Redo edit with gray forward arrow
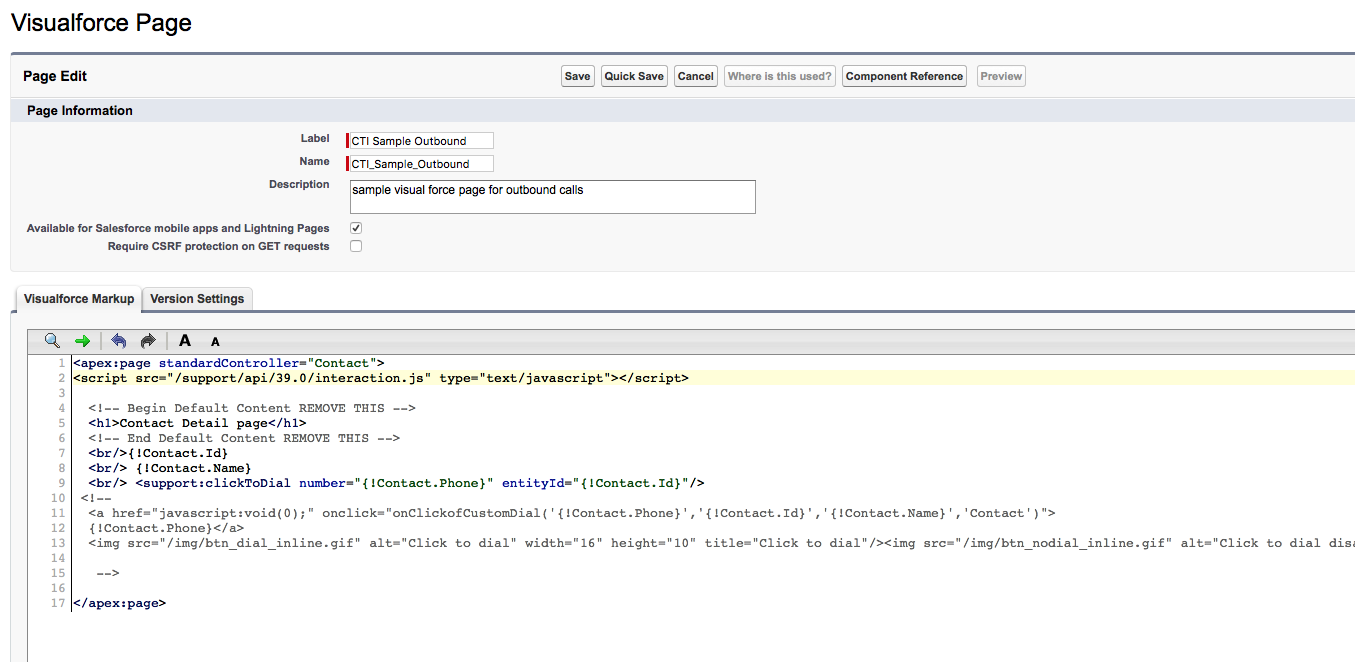The image size is (1355, 662). pyautogui.click(x=148, y=341)
